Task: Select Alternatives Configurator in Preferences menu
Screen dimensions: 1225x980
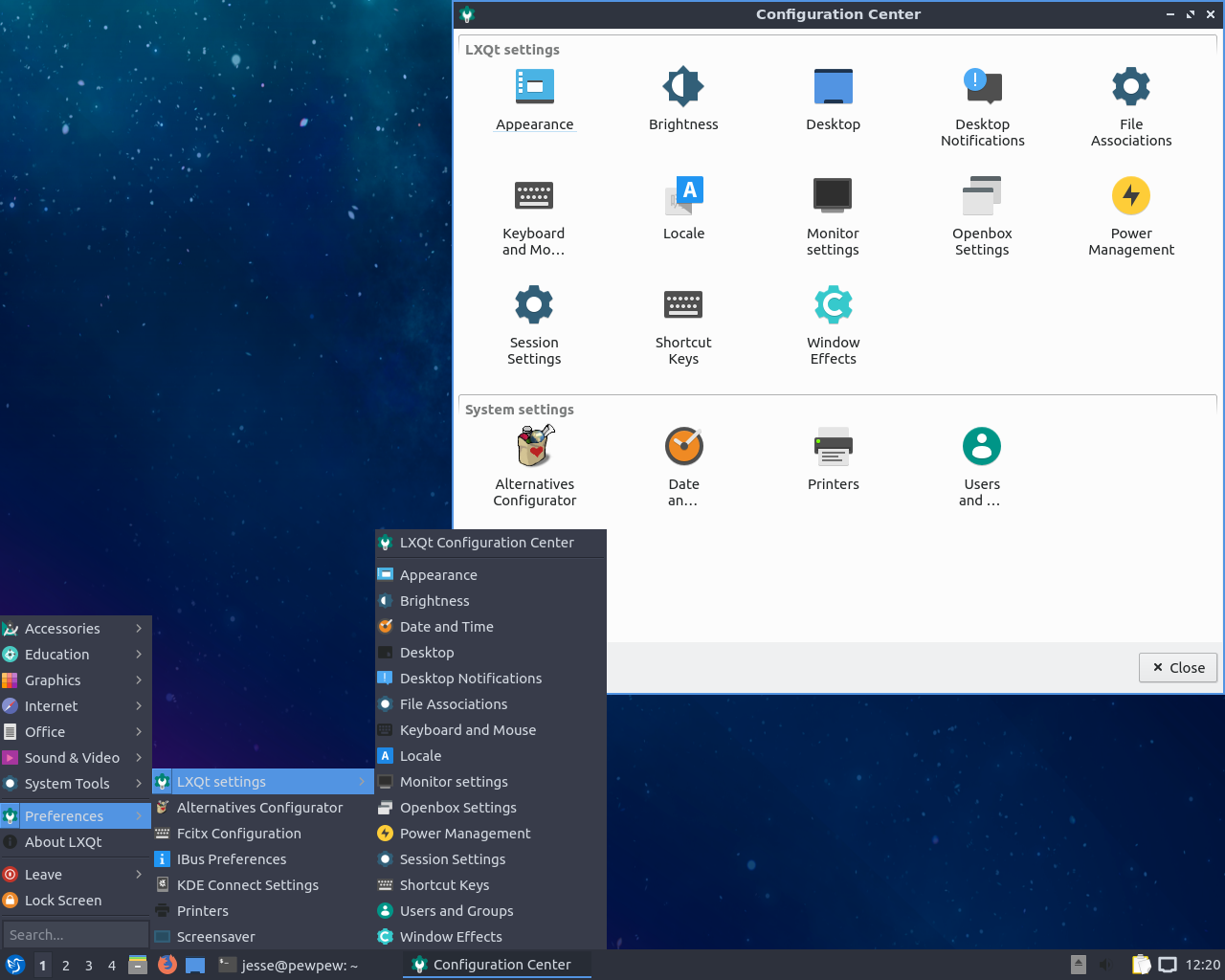Action: (x=263, y=808)
